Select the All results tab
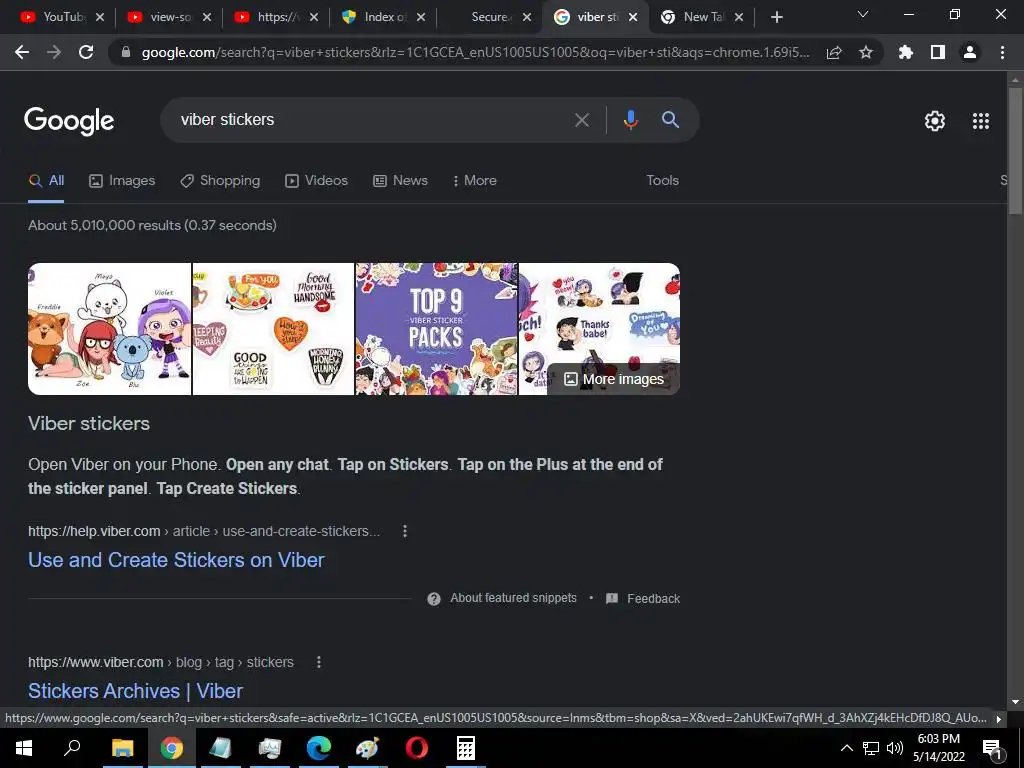This screenshot has height=768, width=1024. (x=46, y=180)
